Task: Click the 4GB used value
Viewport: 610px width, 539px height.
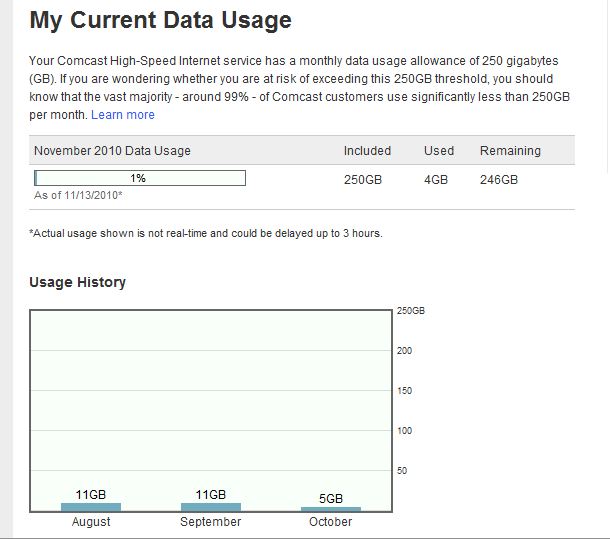Action: (x=438, y=180)
